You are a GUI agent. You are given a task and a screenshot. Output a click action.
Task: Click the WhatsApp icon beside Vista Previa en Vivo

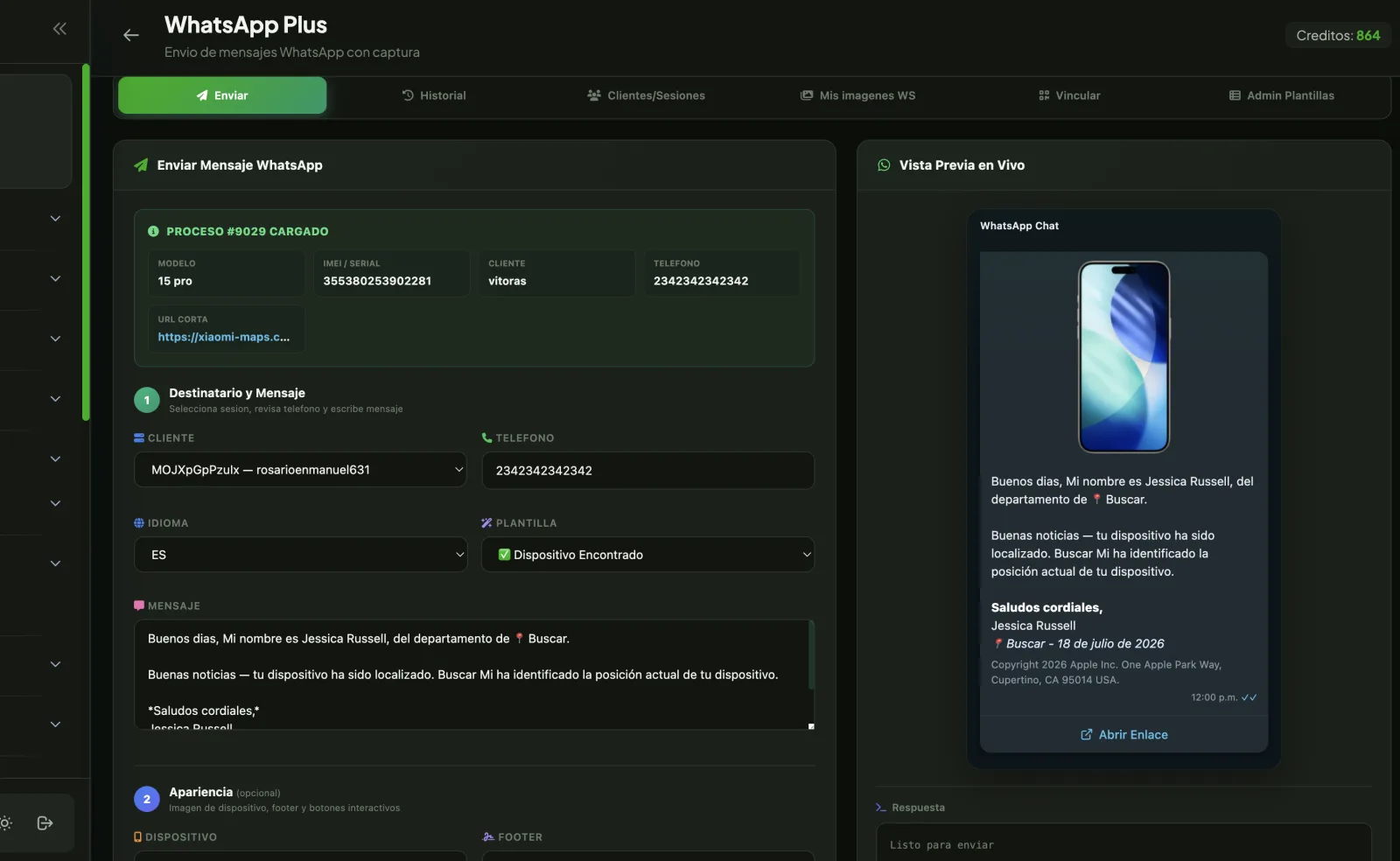884,165
